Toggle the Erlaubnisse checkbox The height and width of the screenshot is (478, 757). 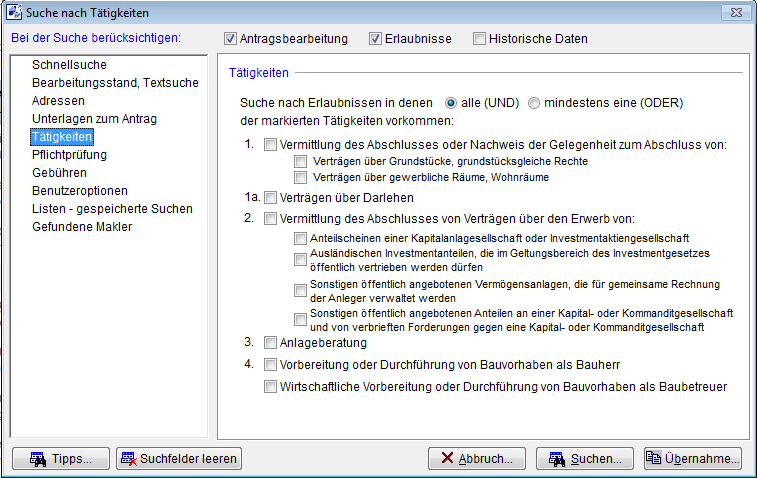[376, 39]
